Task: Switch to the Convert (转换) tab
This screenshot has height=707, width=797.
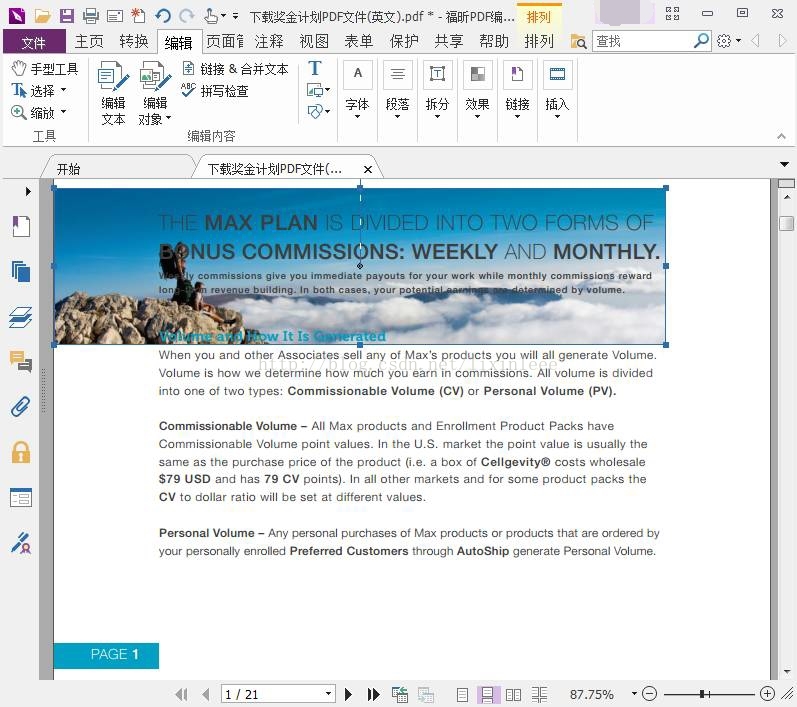Action: [x=134, y=41]
